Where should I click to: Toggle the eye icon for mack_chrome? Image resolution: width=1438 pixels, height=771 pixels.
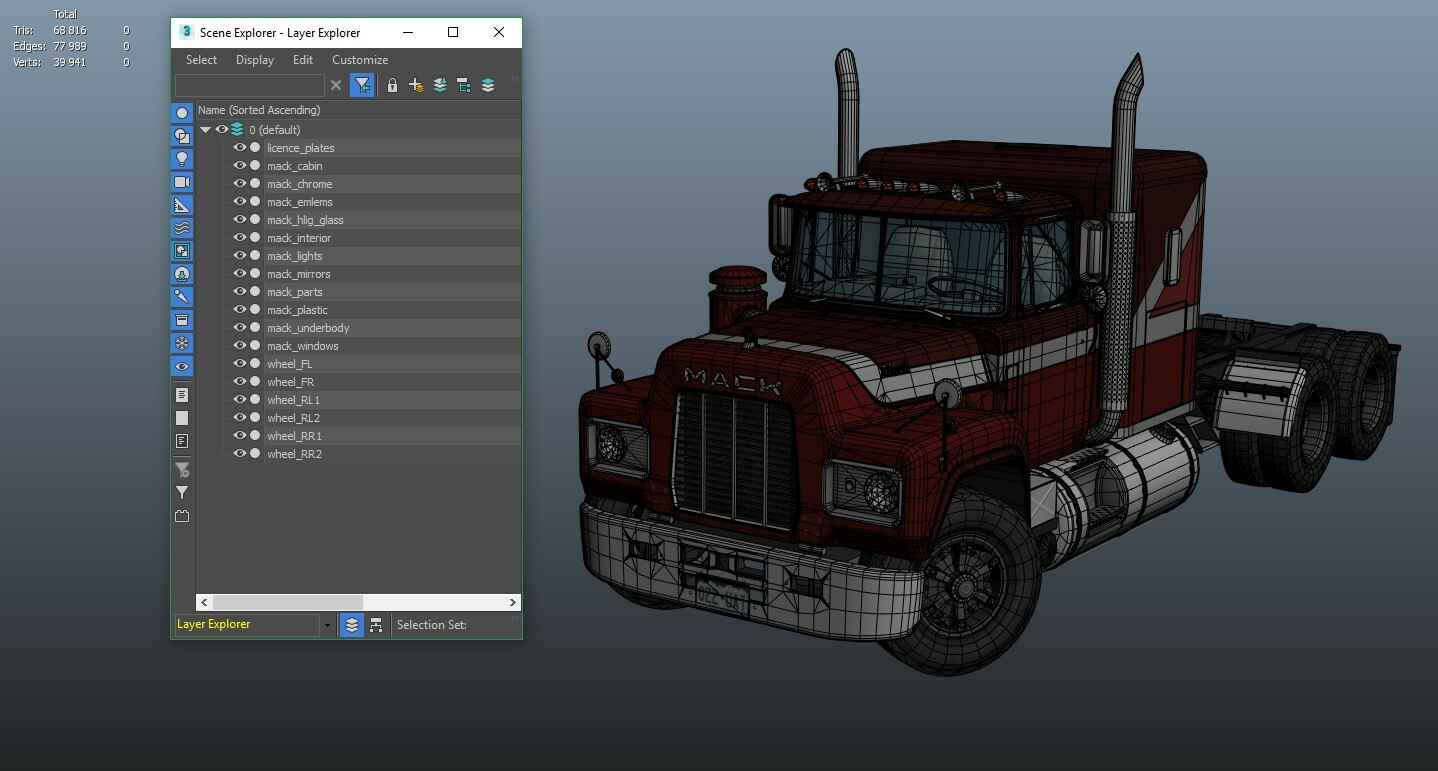point(240,183)
